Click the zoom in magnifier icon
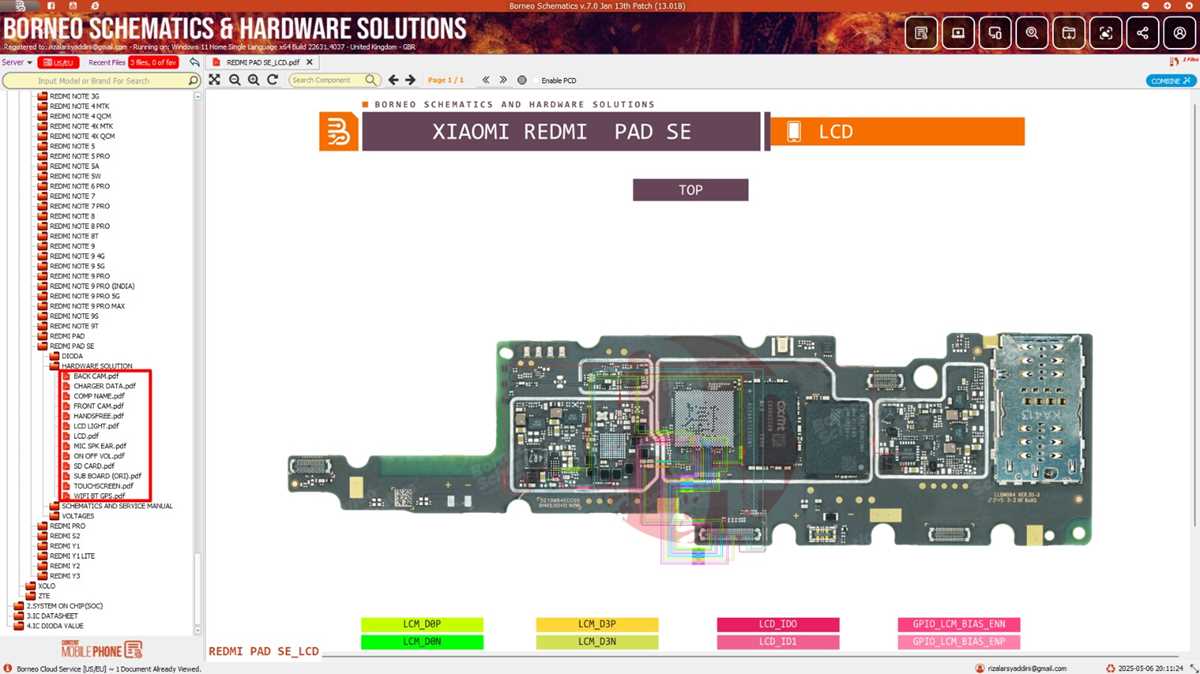 point(253,80)
